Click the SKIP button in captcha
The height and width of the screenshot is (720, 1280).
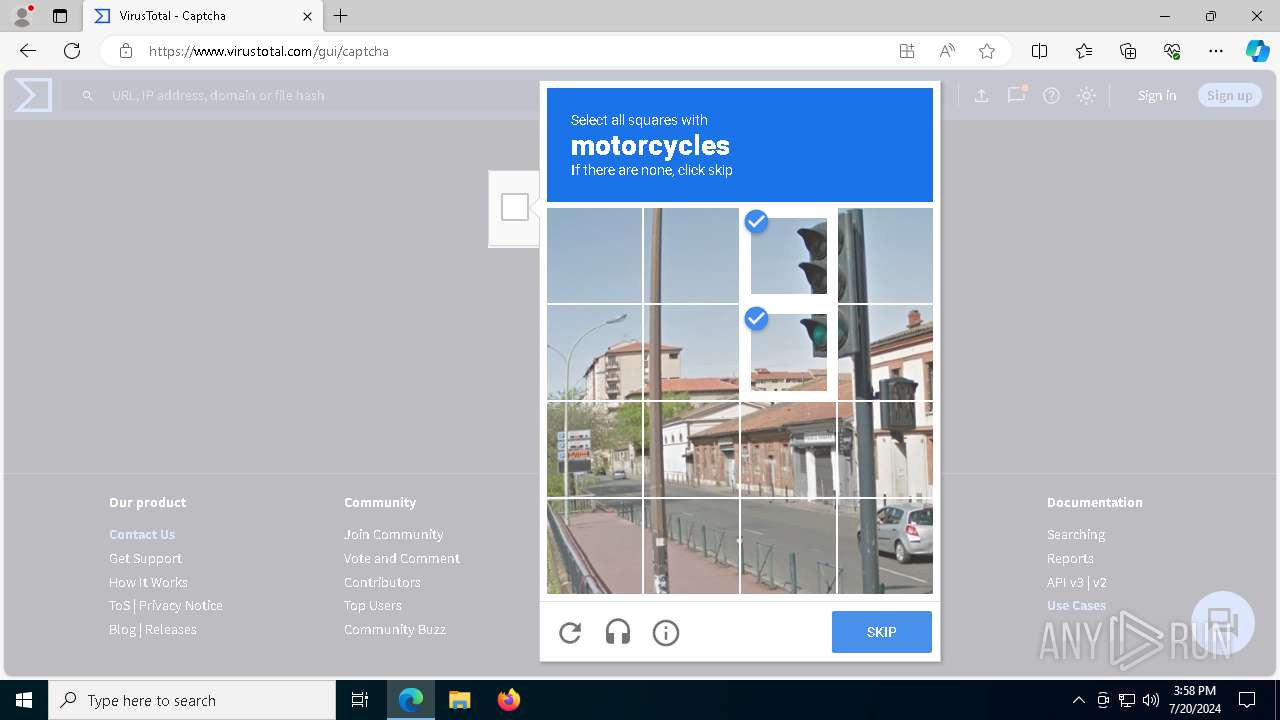click(x=881, y=632)
